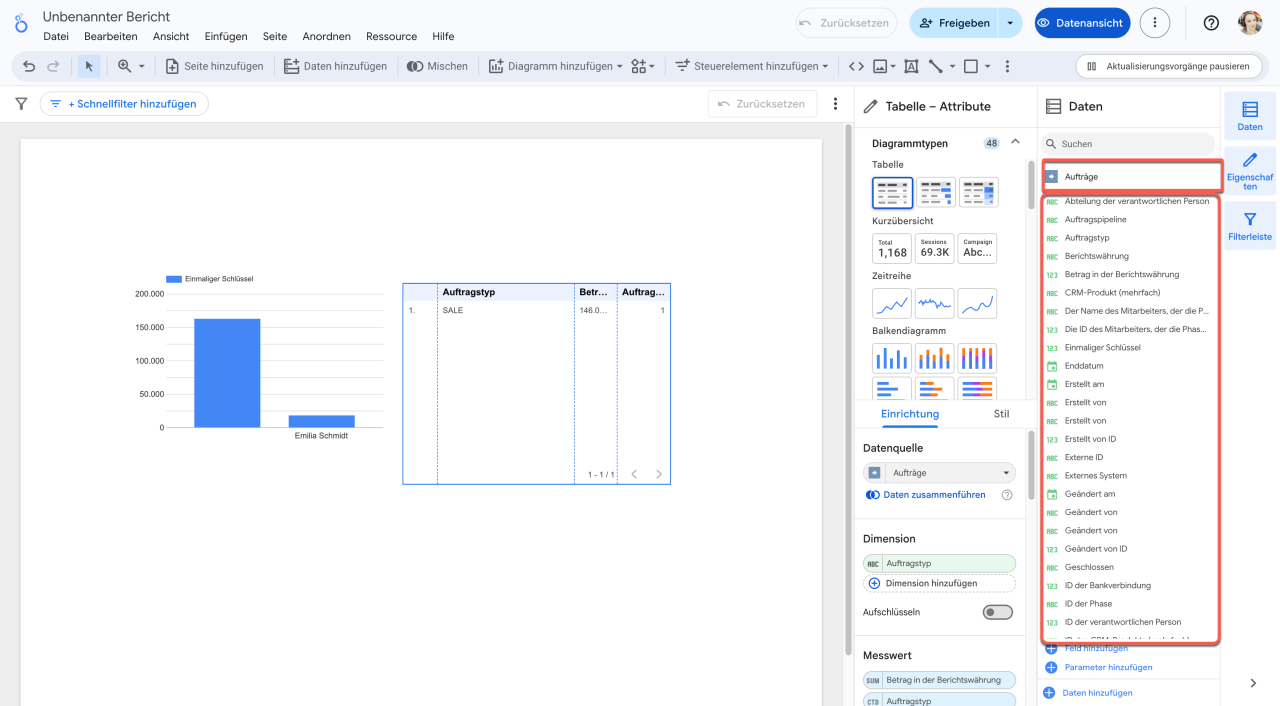Open the zoom magnifier tool
Viewport: 1280px width, 706px height.
pos(125,66)
